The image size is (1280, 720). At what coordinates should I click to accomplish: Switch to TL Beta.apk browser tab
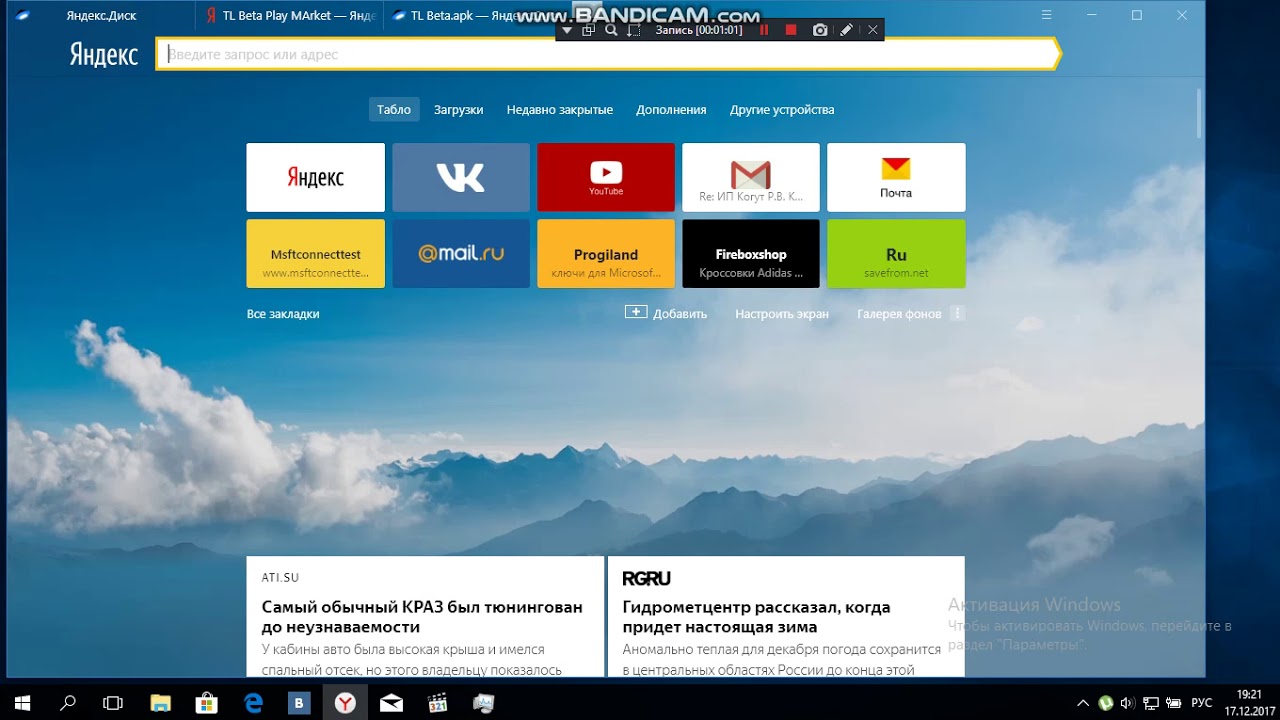[x=468, y=15]
